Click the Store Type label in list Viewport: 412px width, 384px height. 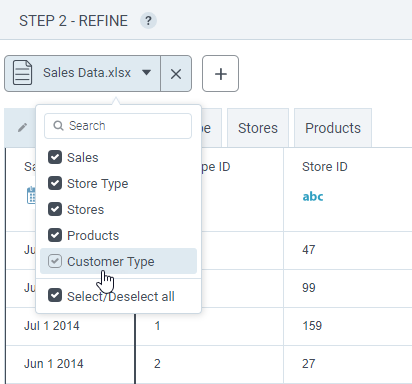(x=98, y=184)
